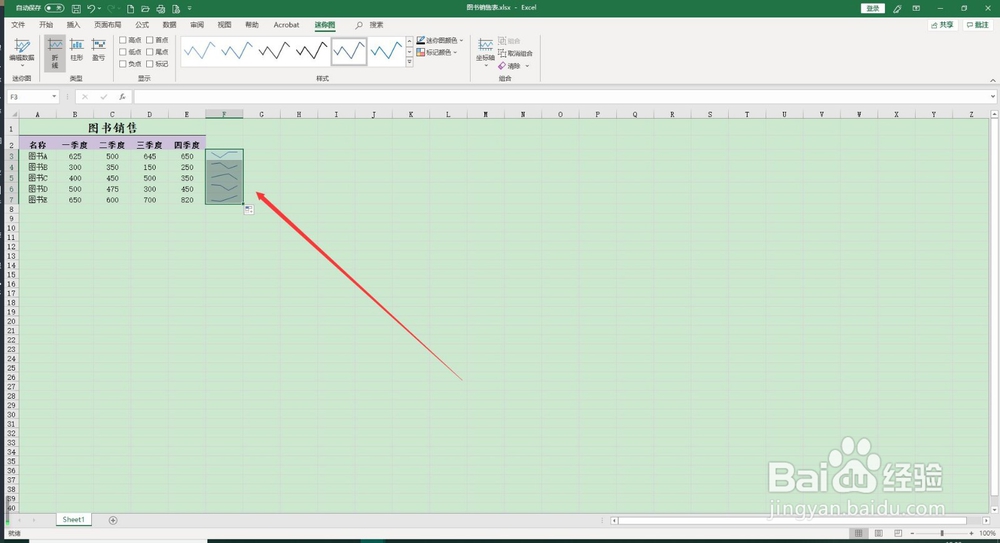Click zoom out minus button
The height and width of the screenshot is (543, 1000).
tap(913, 533)
